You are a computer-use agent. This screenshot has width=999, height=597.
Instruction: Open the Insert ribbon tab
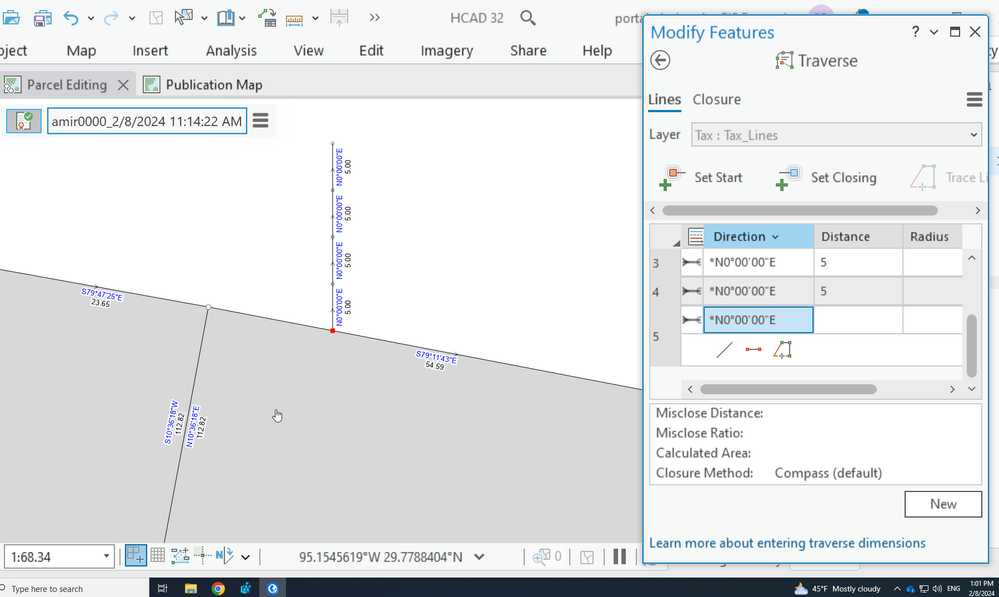[150, 51]
